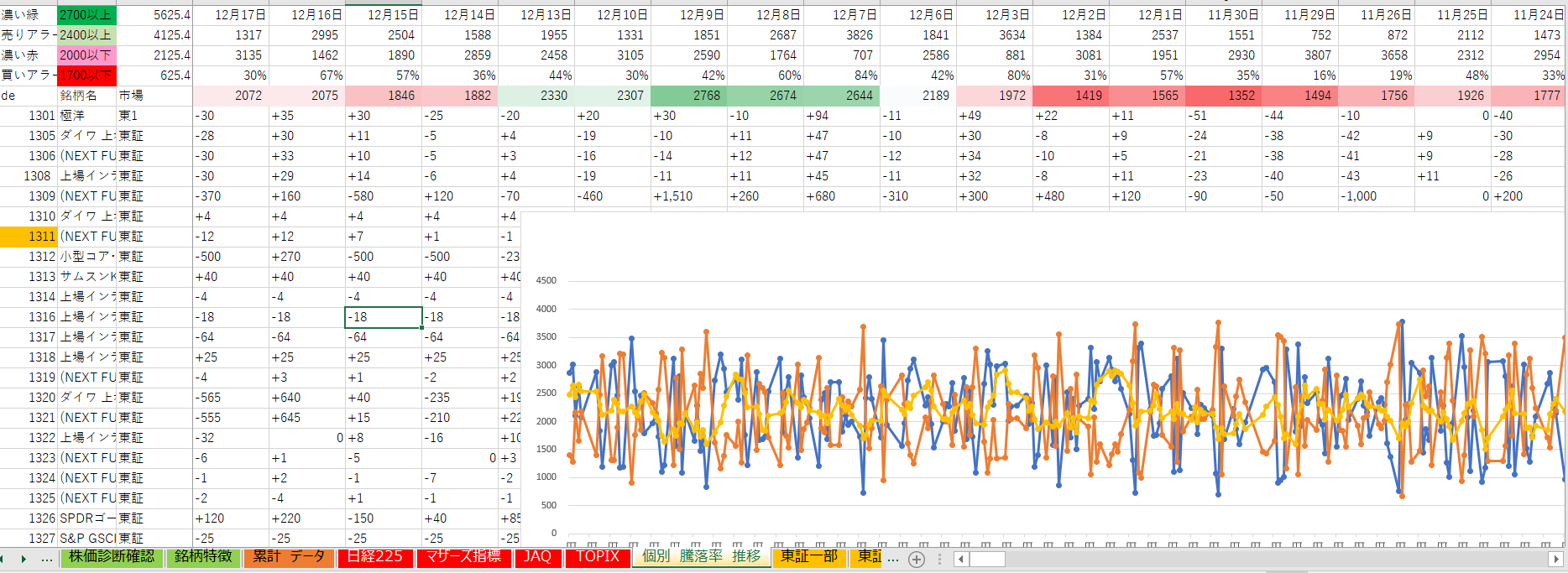The image size is (1568, 573).
Task: Switch to the JAQ sheet tab
Action: pyautogui.click(x=537, y=557)
